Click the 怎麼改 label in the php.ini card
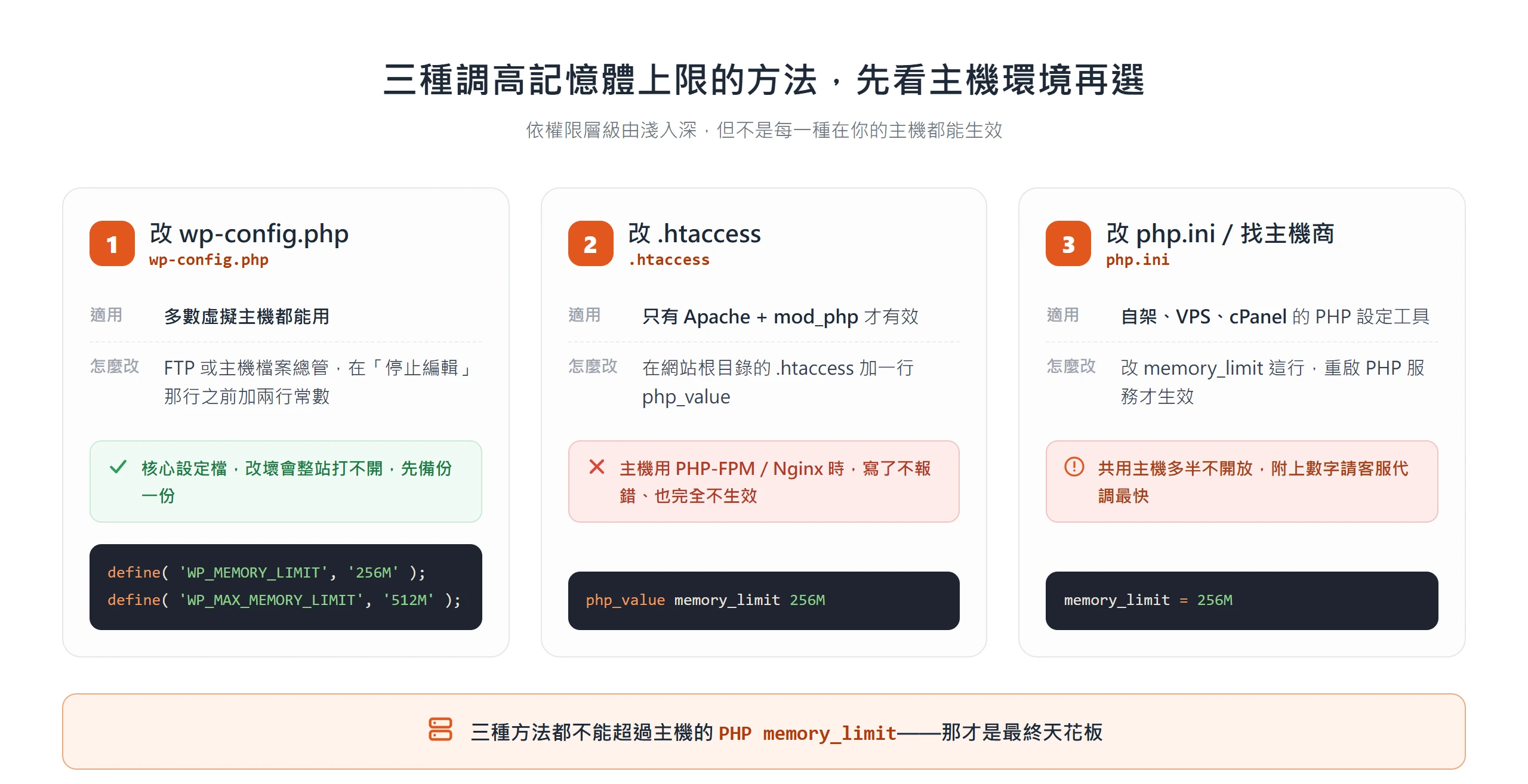 point(1071,366)
